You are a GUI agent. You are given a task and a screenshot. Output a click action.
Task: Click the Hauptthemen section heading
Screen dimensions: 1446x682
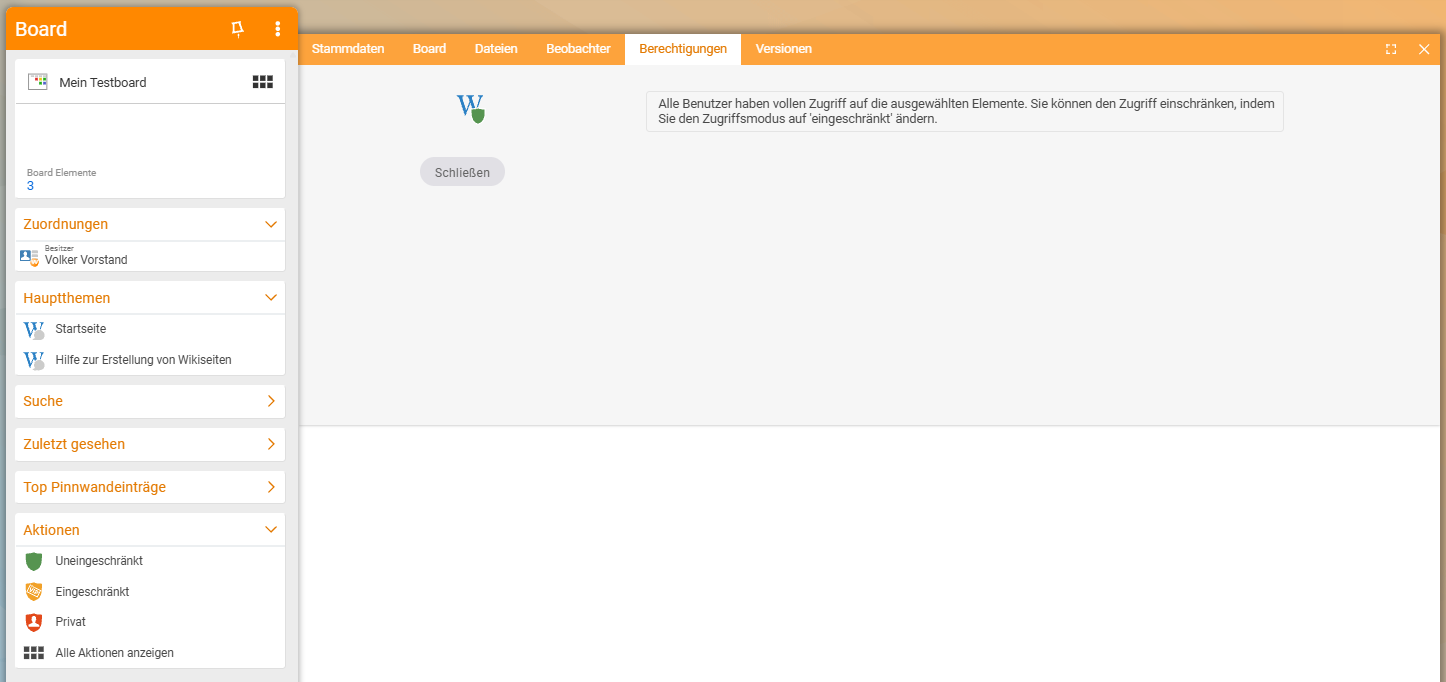tap(67, 298)
